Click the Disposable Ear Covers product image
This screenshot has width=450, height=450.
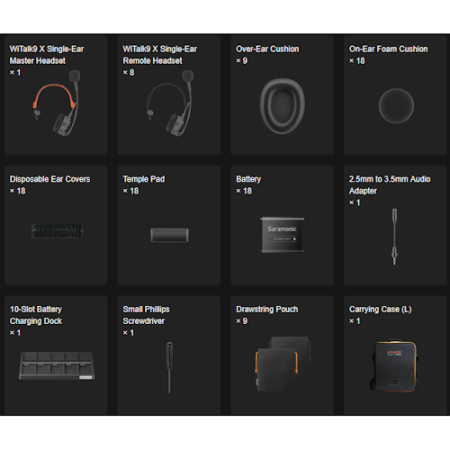click(x=57, y=231)
